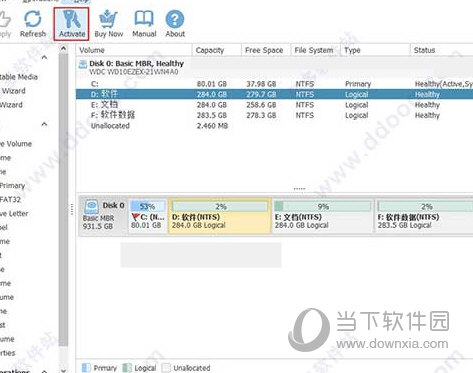Click the Primary sidebar entry
This screenshot has width=473, height=373.
click(12, 185)
